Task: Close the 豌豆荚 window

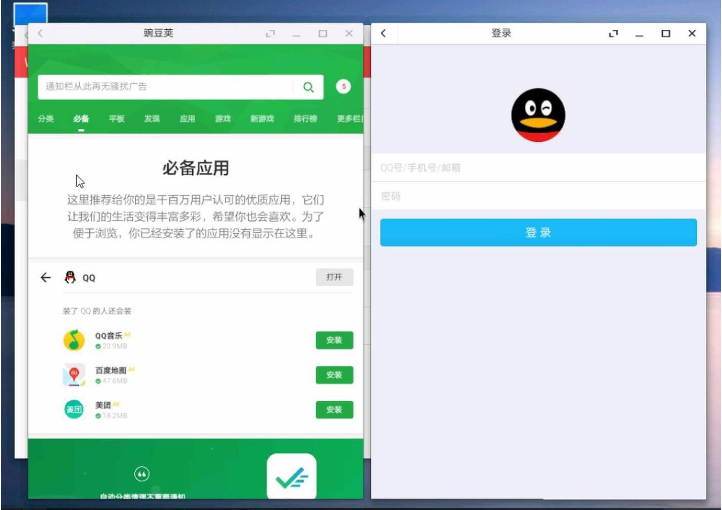Action: pyautogui.click(x=349, y=33)
